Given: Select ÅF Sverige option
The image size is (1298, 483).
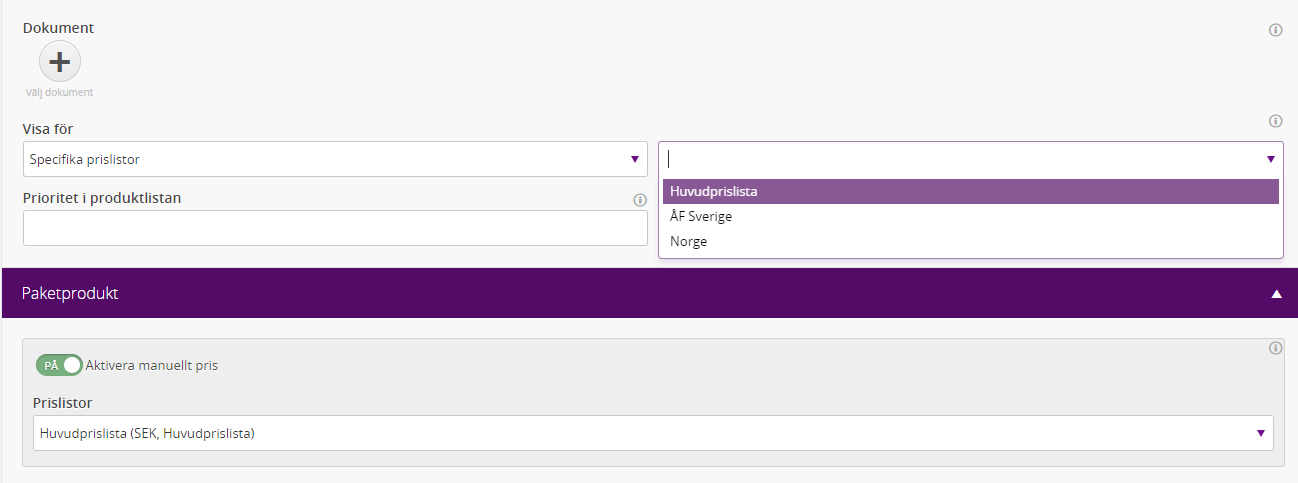Looking at the screenshot, I should 971,216.
